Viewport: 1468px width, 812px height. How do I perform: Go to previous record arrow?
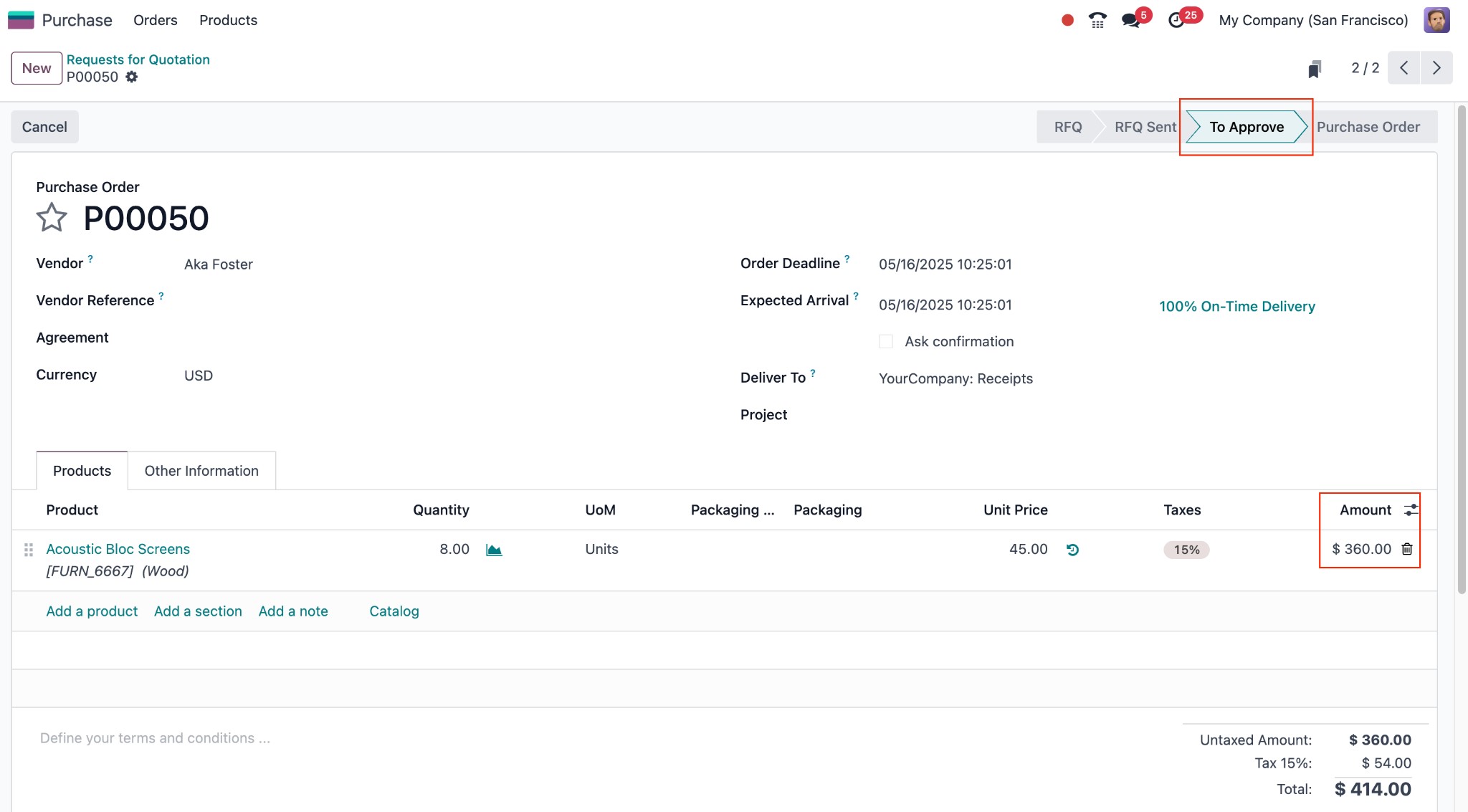tap(1404, 68)
